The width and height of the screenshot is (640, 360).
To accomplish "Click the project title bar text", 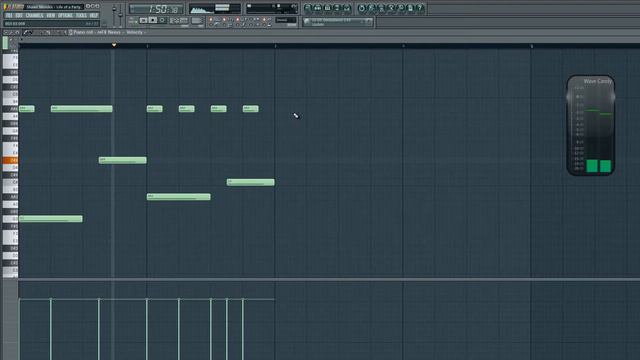I will pyautogui.click(x=54, y=7).
